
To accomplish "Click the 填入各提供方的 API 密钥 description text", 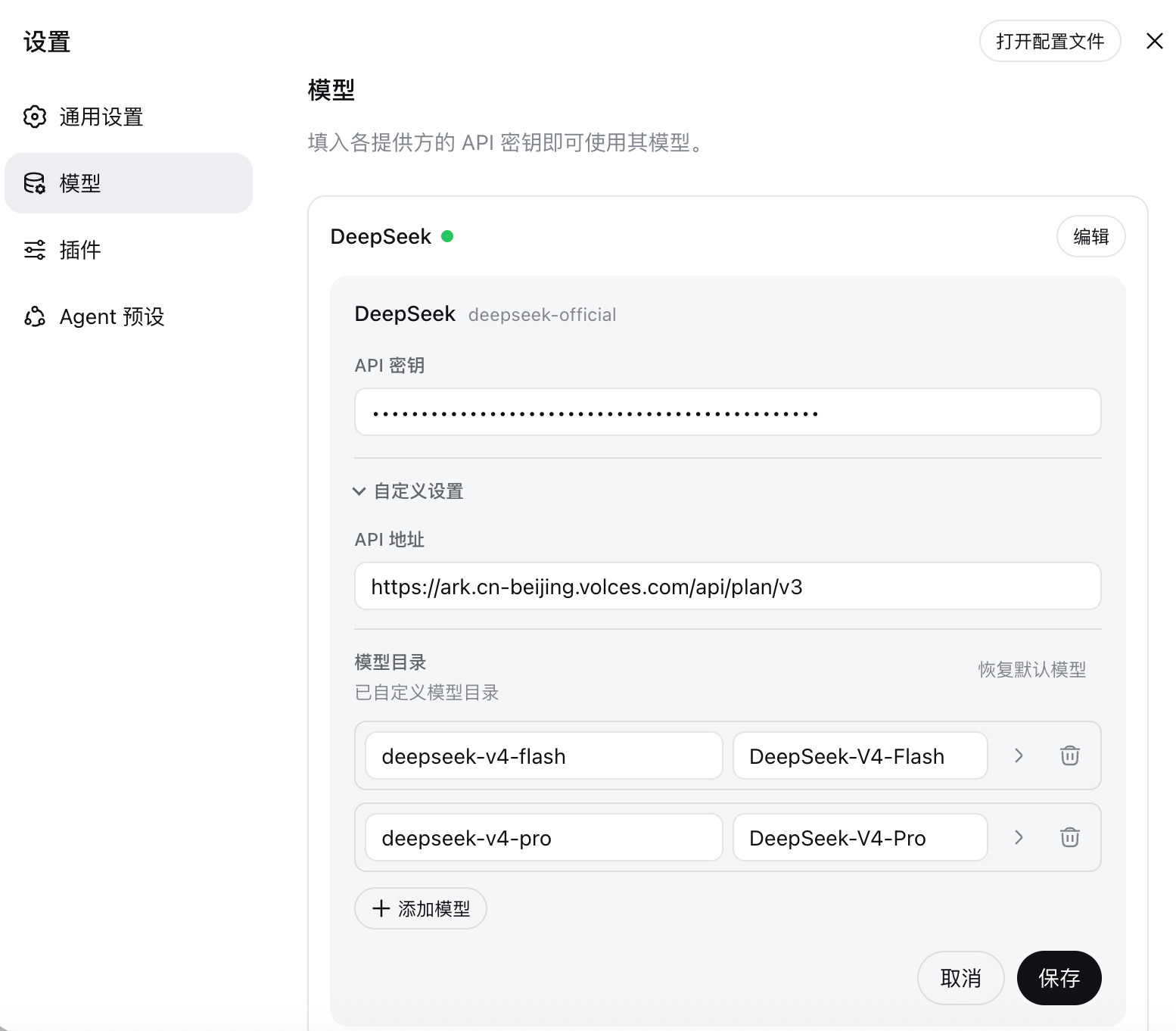I will (x=509, y=142).
